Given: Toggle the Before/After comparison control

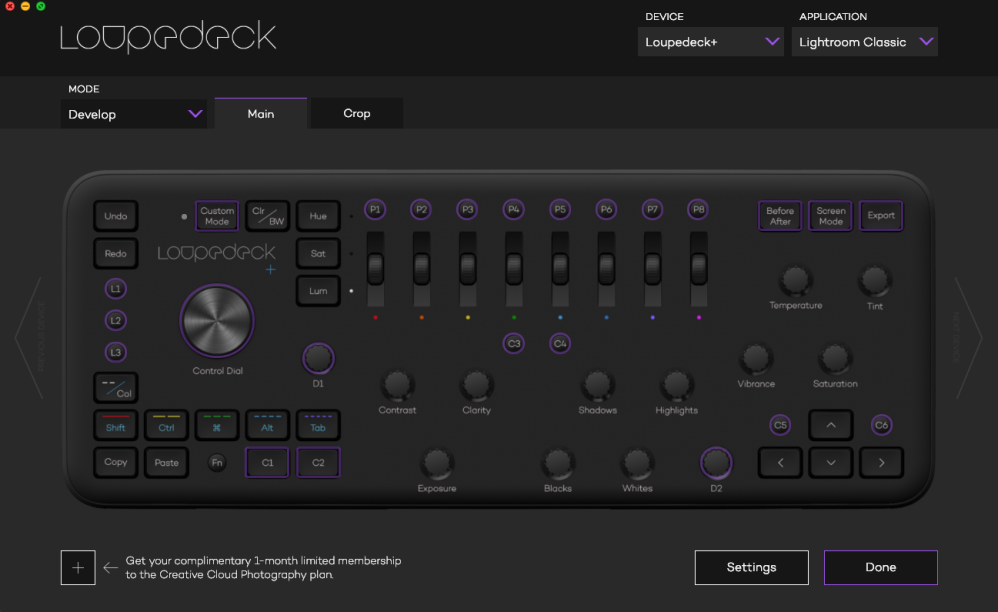Looking at the screenshot, I should tap(780, 215).
